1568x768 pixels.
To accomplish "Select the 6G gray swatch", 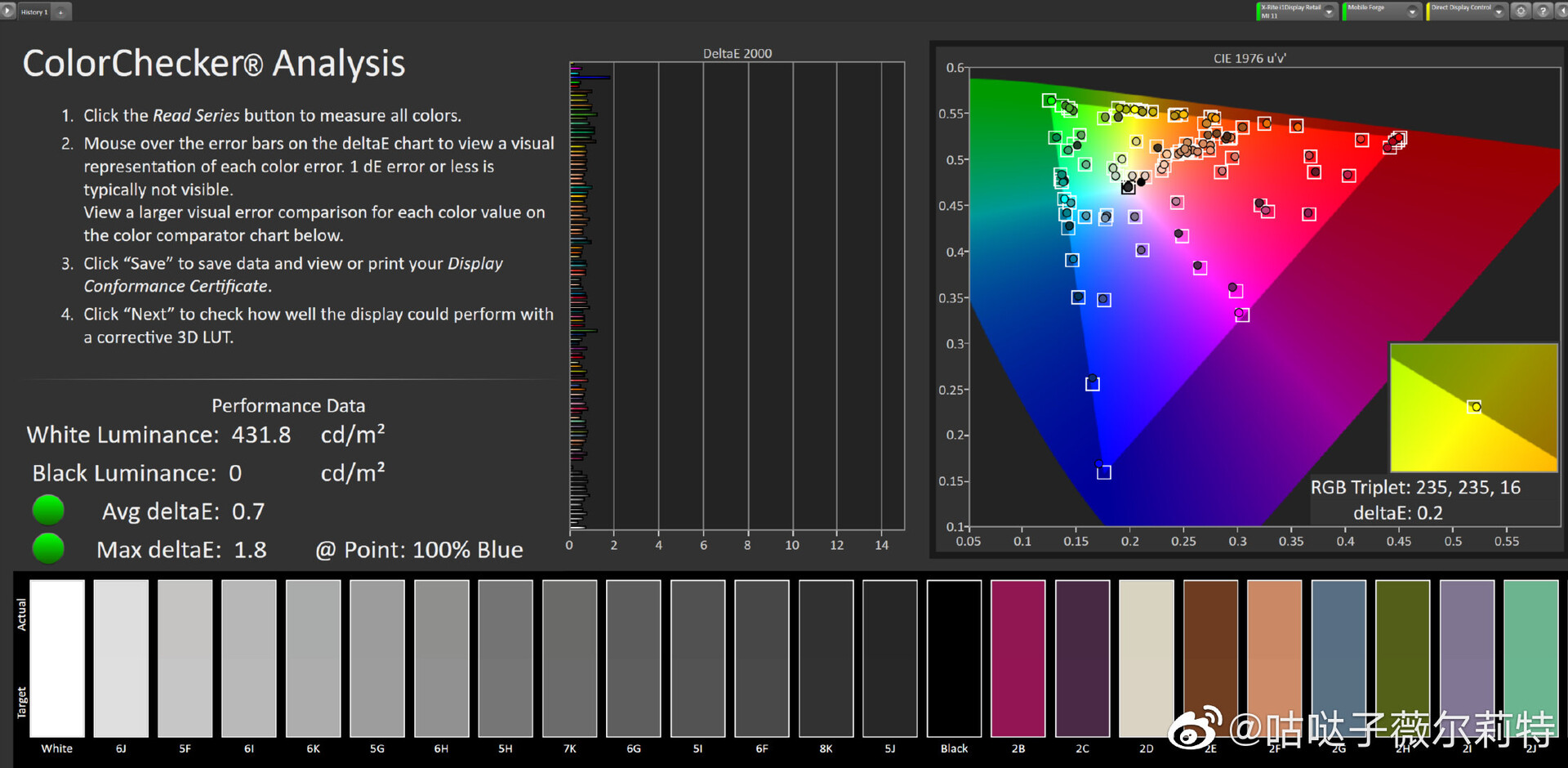I will tap(634, 659).
